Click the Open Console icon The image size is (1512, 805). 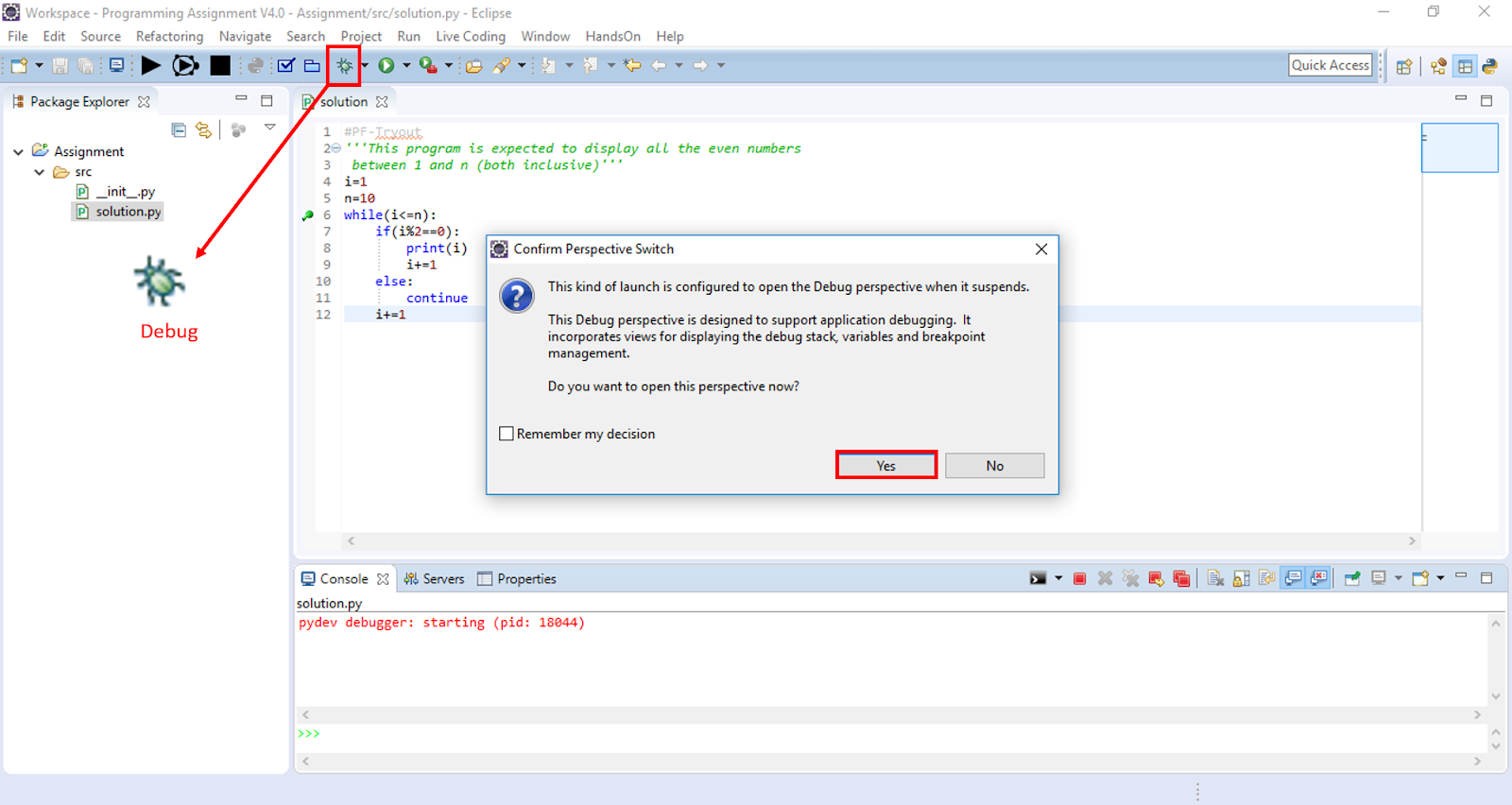(x=1420, y=578)
